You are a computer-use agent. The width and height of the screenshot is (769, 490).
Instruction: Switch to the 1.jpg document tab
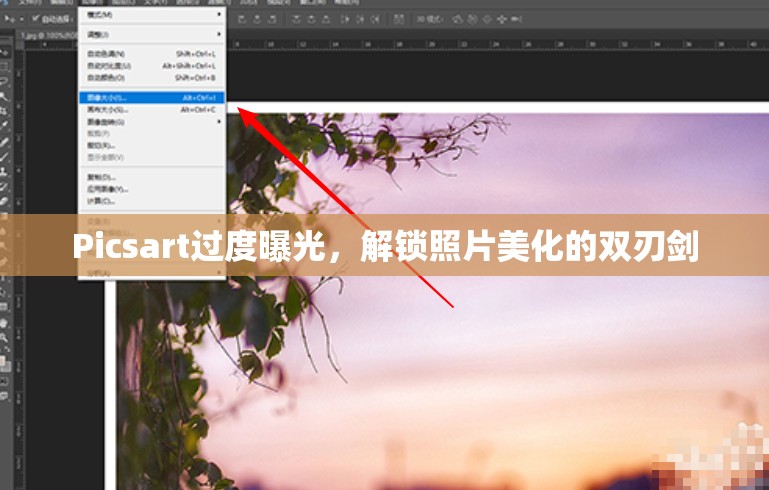tap(49, 35)
